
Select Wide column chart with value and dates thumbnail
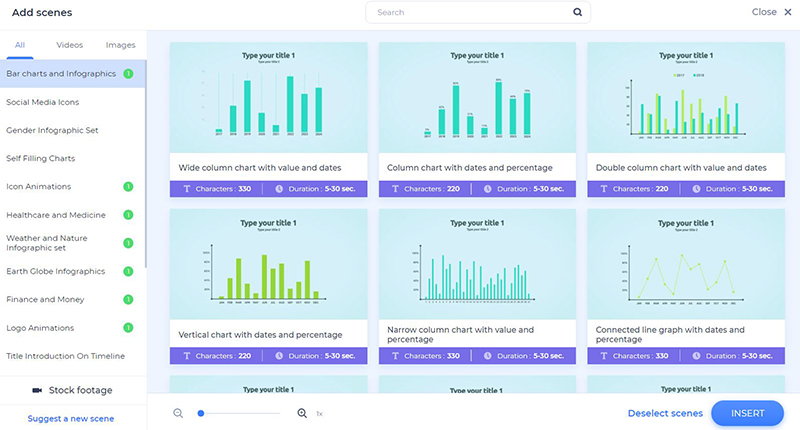point(268,97)
